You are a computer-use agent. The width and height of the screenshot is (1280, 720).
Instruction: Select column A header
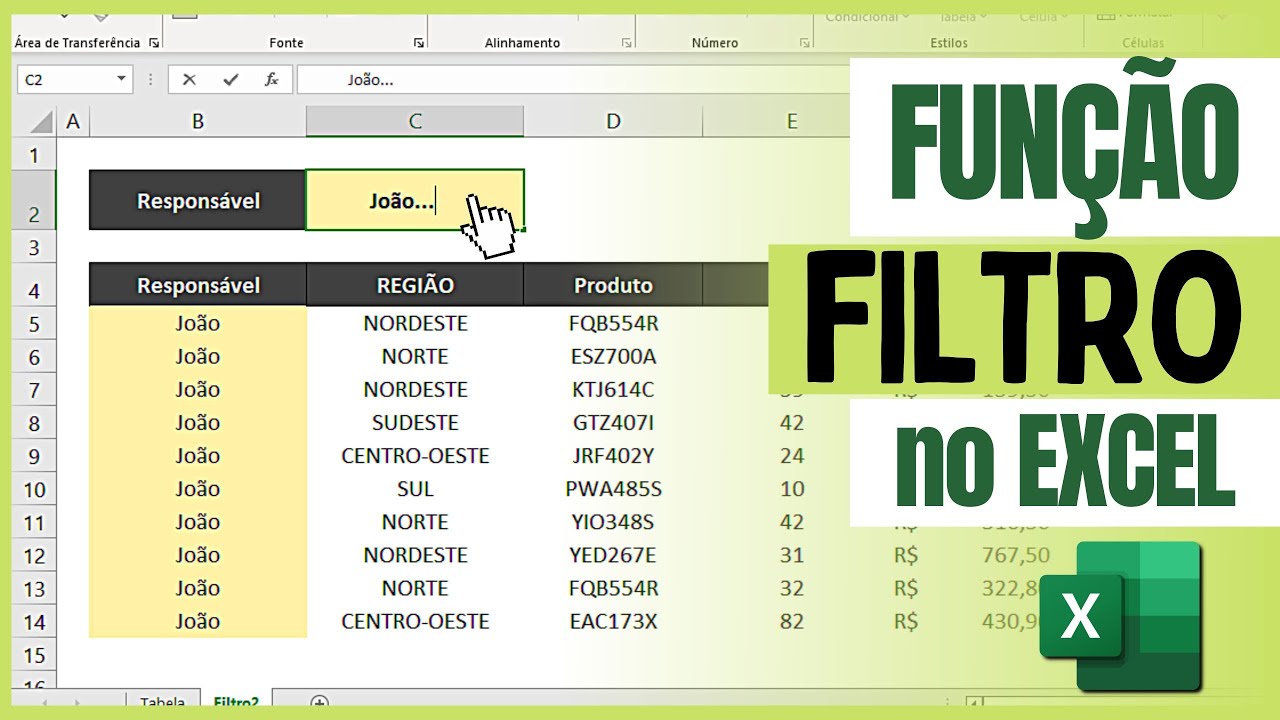point(72,121)
